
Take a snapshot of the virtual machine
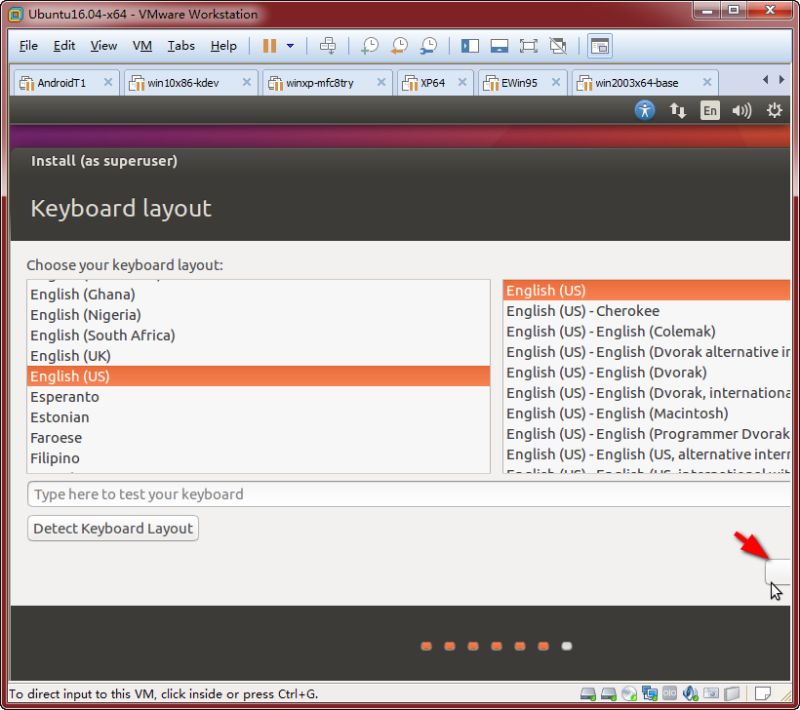tap(369, 45)
